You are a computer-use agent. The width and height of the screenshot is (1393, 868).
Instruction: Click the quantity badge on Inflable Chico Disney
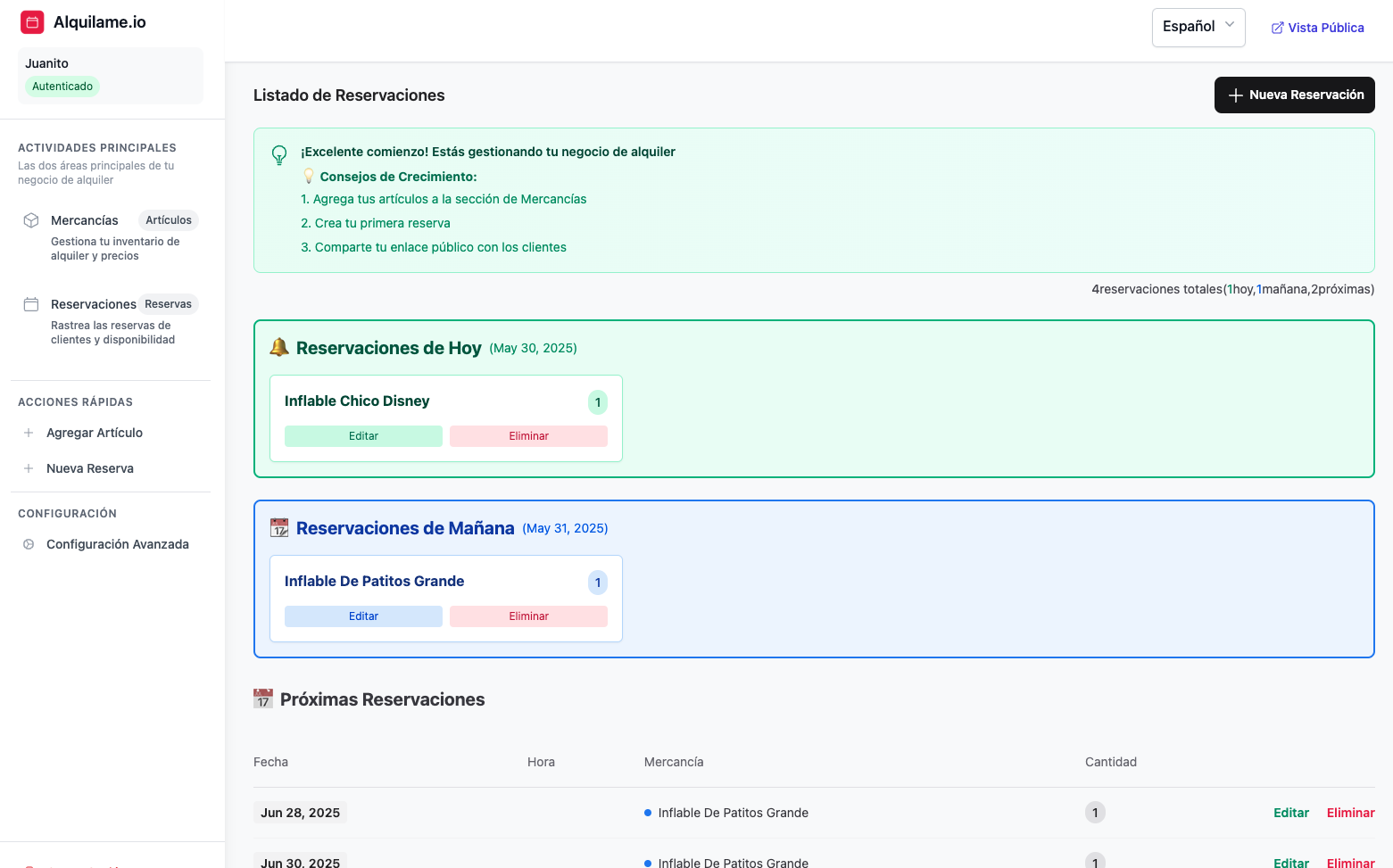click(598, 402)
